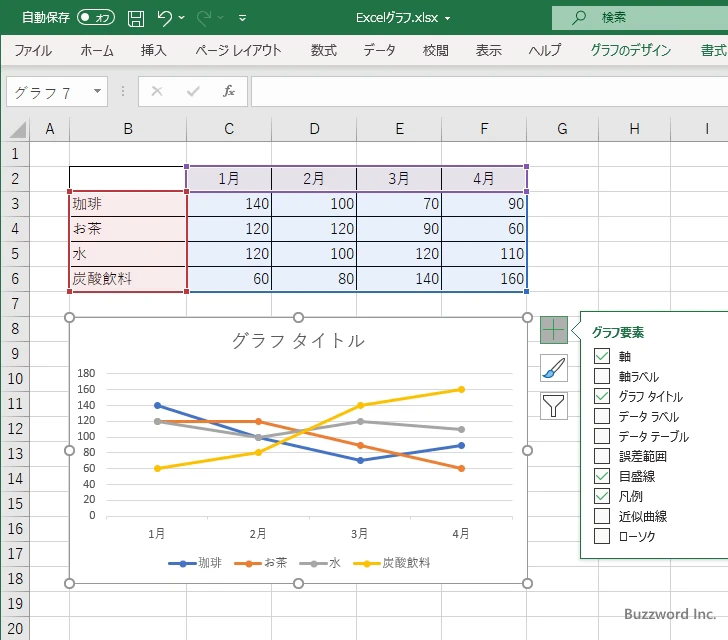Open the グラフのデザイン tab
This screenshot has height=640, width=728.
pos(630,50)
